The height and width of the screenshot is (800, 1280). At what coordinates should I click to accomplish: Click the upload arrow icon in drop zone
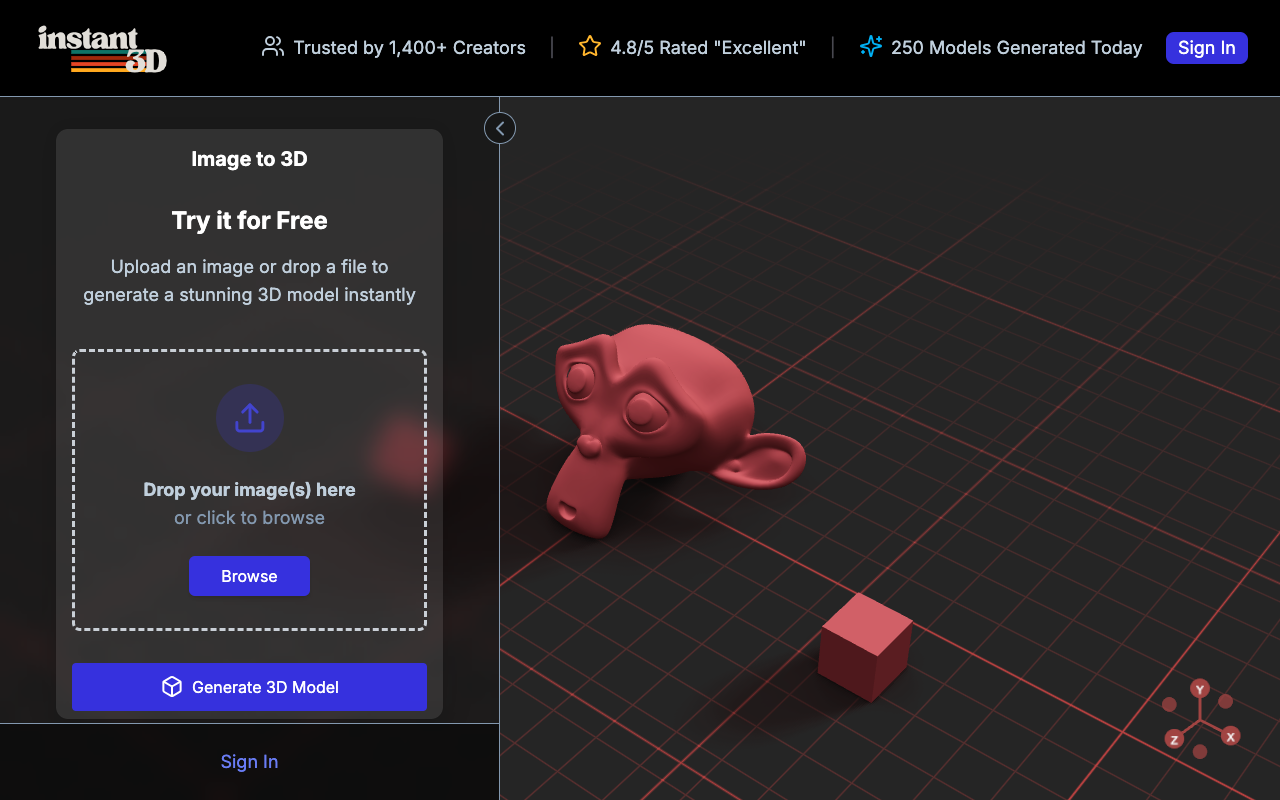pyautogui.click(x=250, y=418)
